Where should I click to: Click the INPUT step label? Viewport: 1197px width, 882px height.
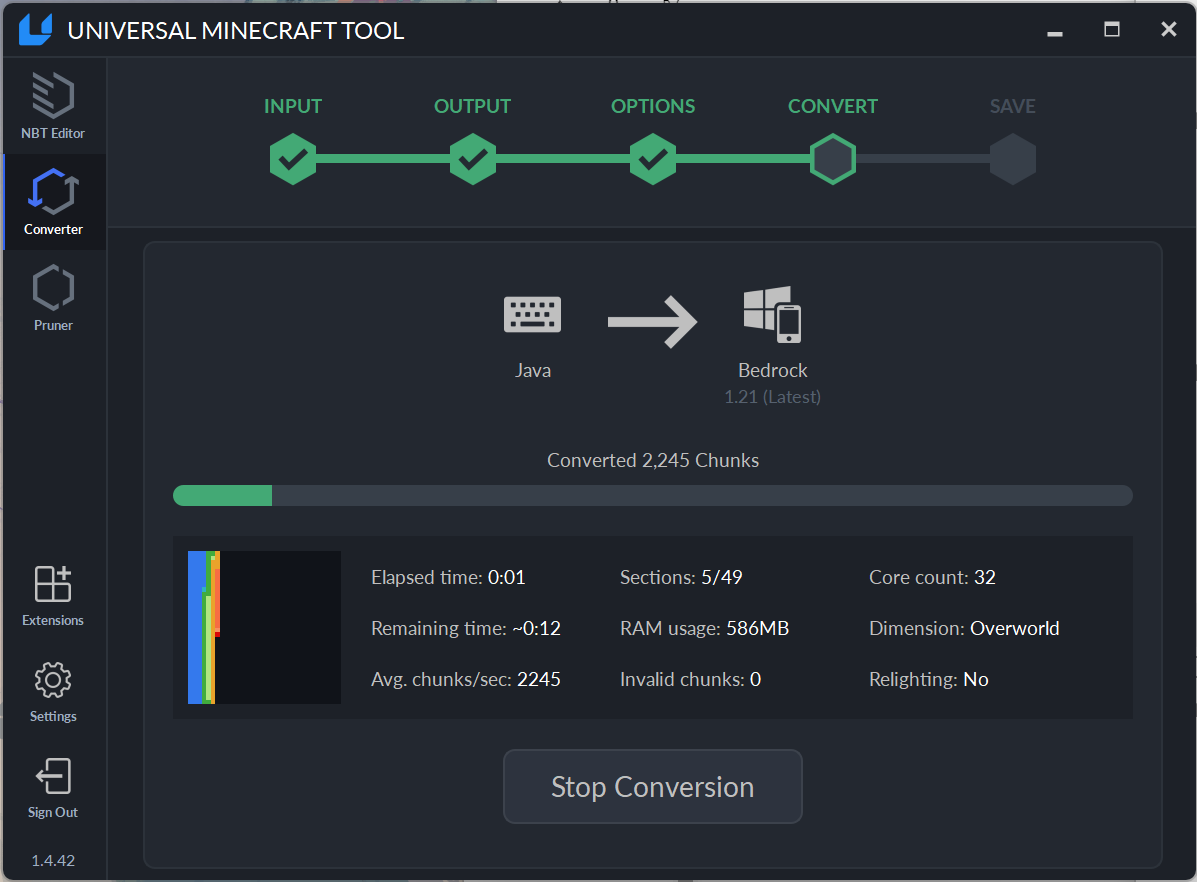coord(293,106)
